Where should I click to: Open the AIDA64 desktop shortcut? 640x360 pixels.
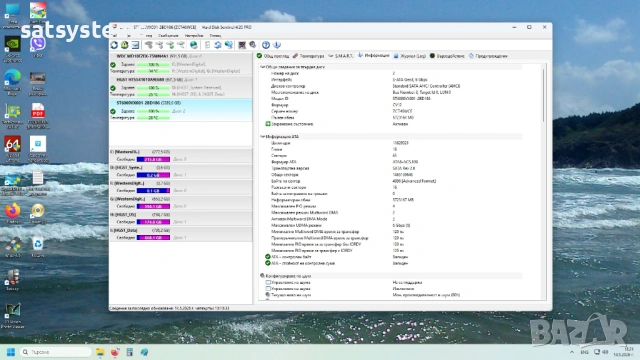click(13, 149)
